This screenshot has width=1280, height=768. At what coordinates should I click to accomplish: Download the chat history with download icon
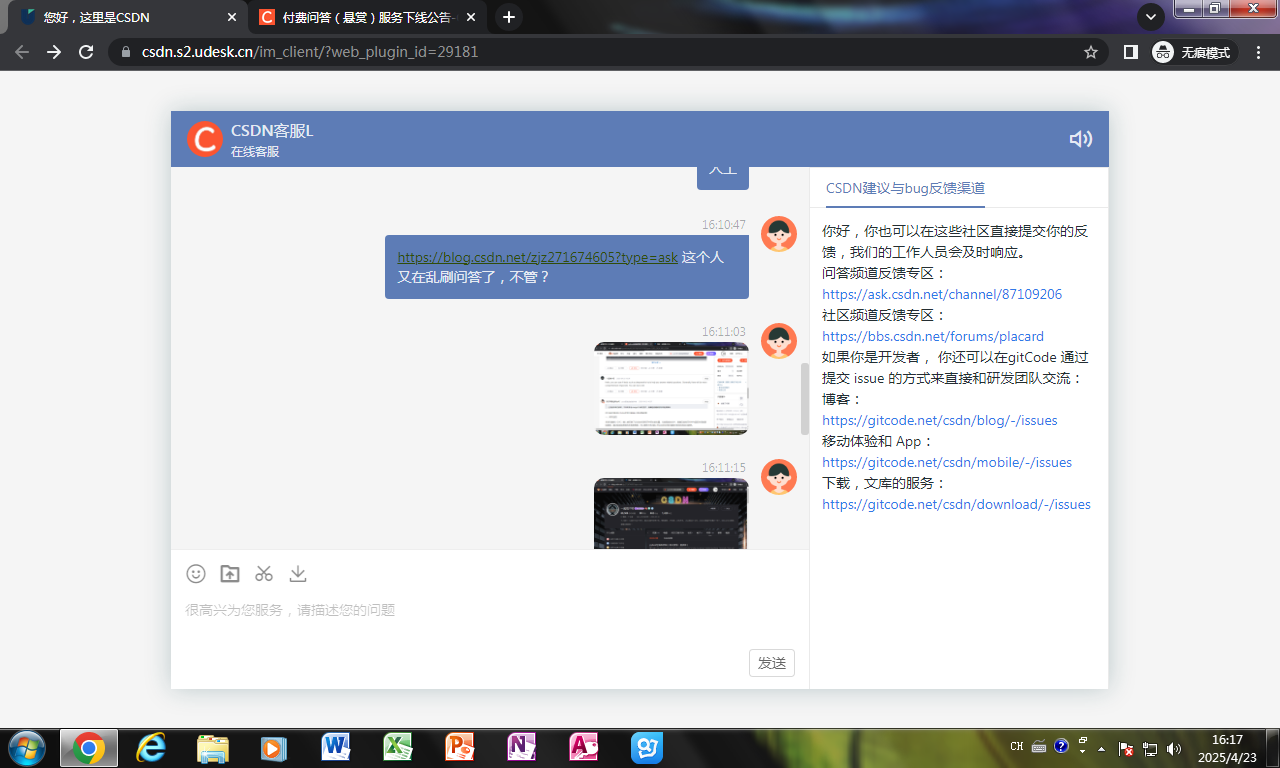click(x=298, y=573)
